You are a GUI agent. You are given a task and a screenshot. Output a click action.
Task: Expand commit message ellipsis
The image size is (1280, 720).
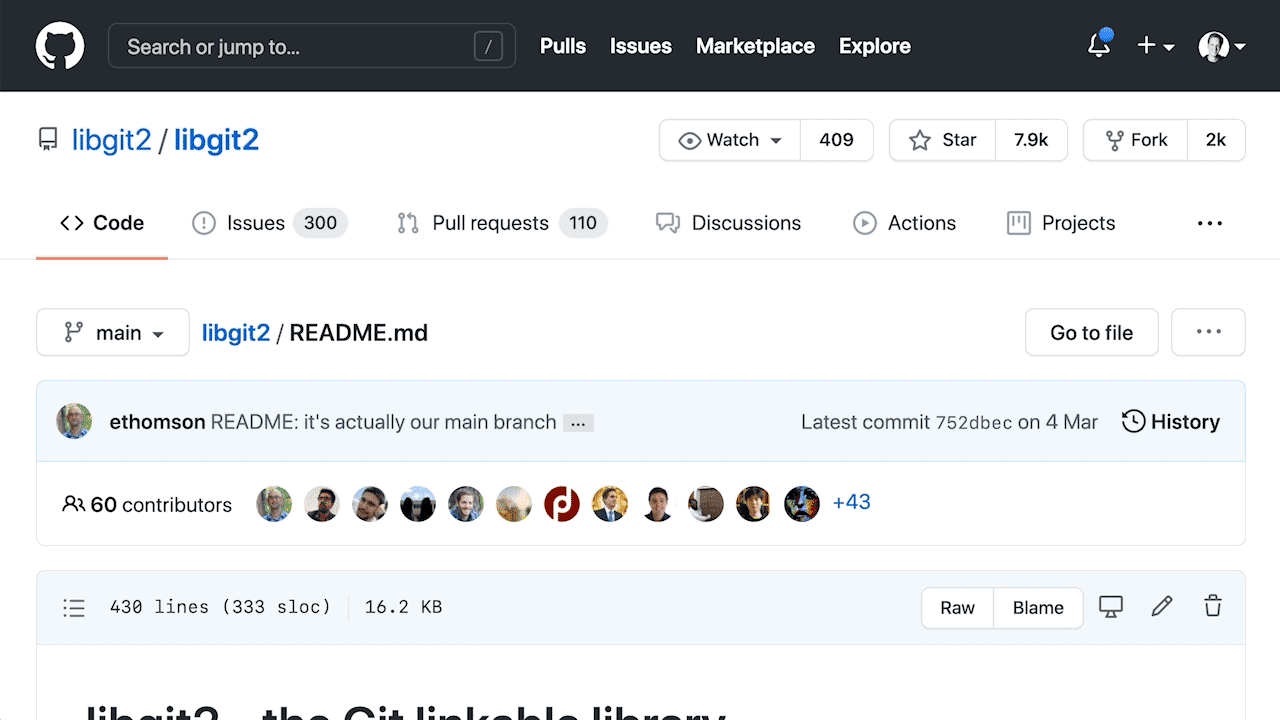[578, 423]
